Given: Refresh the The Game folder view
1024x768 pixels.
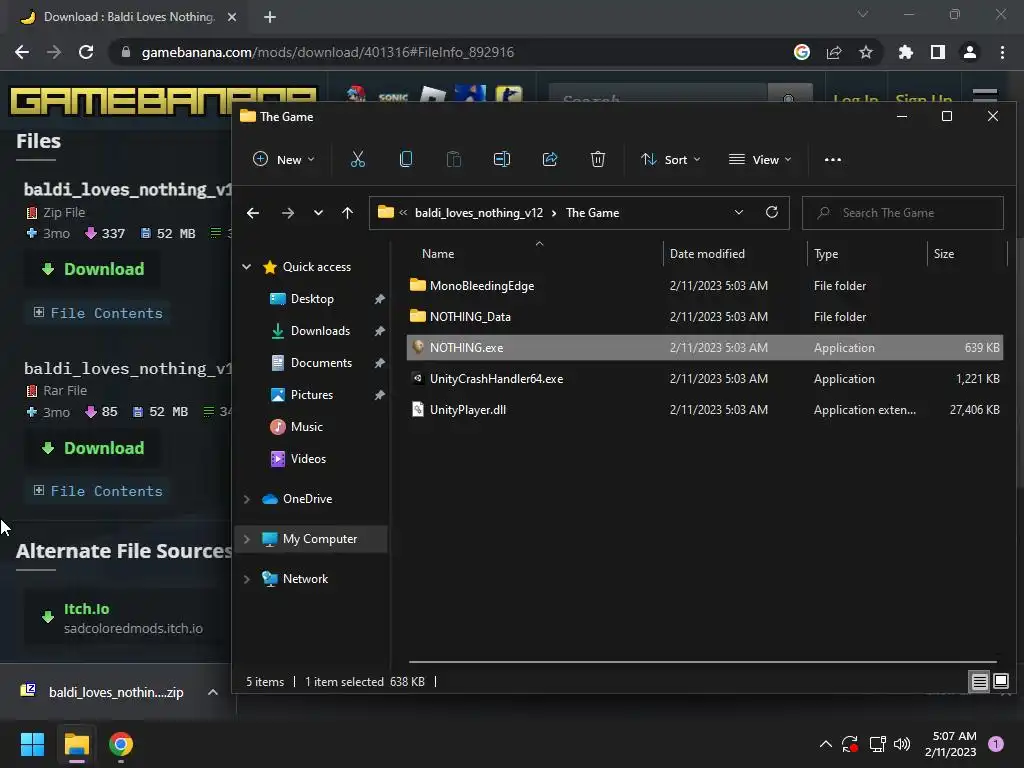Looking at the screenshot, I should pyautogui.click(x=771, y=212).
